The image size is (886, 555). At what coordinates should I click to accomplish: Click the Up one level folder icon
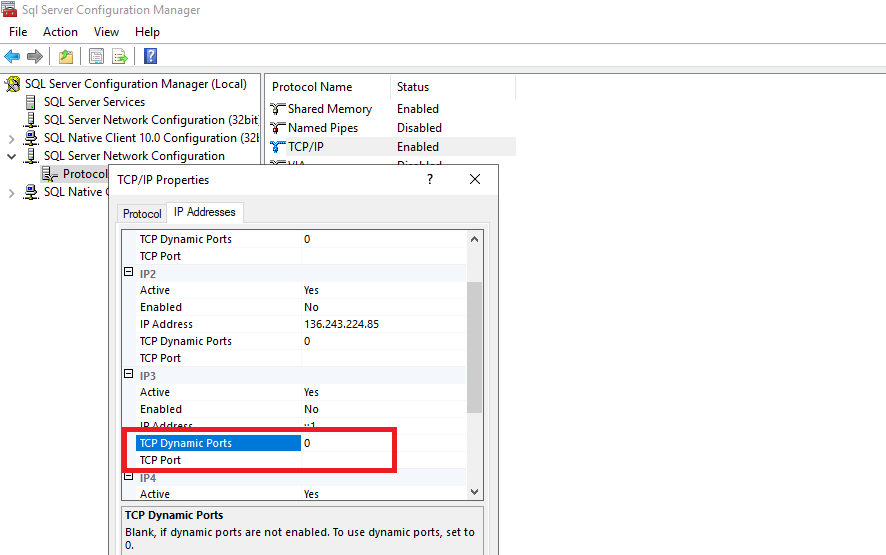(x=65, y=56)
